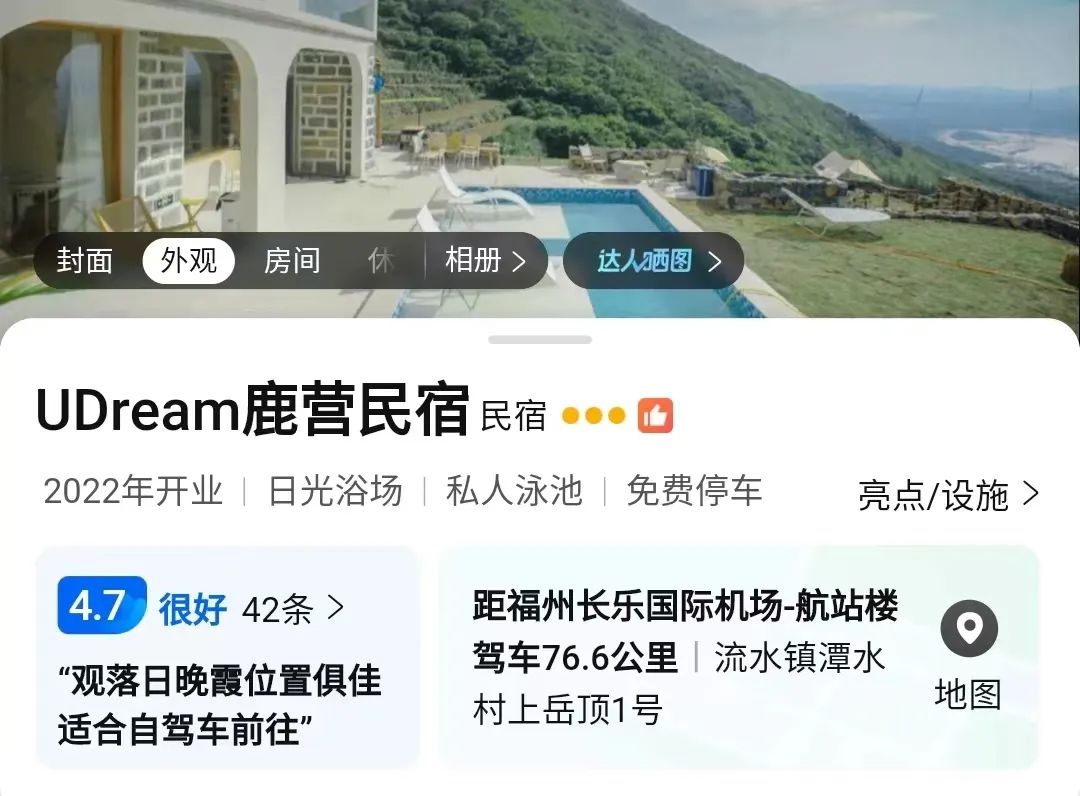Open the 42条 reviews arrow
The image size is (1080, 796).
(x=335, y=607)
